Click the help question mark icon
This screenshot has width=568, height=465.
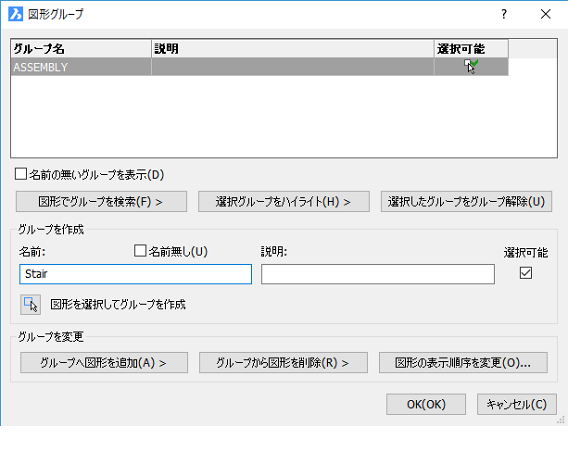(x=504, y=14)
